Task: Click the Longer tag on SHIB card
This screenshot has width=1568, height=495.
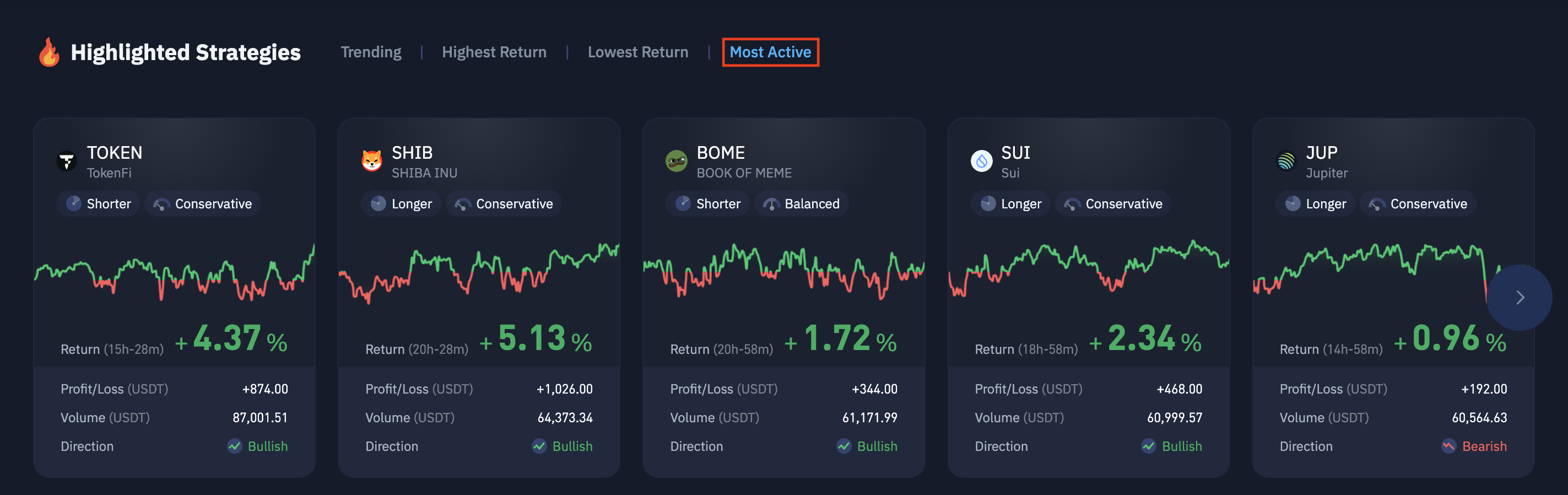Action: (x=401, y=204)
